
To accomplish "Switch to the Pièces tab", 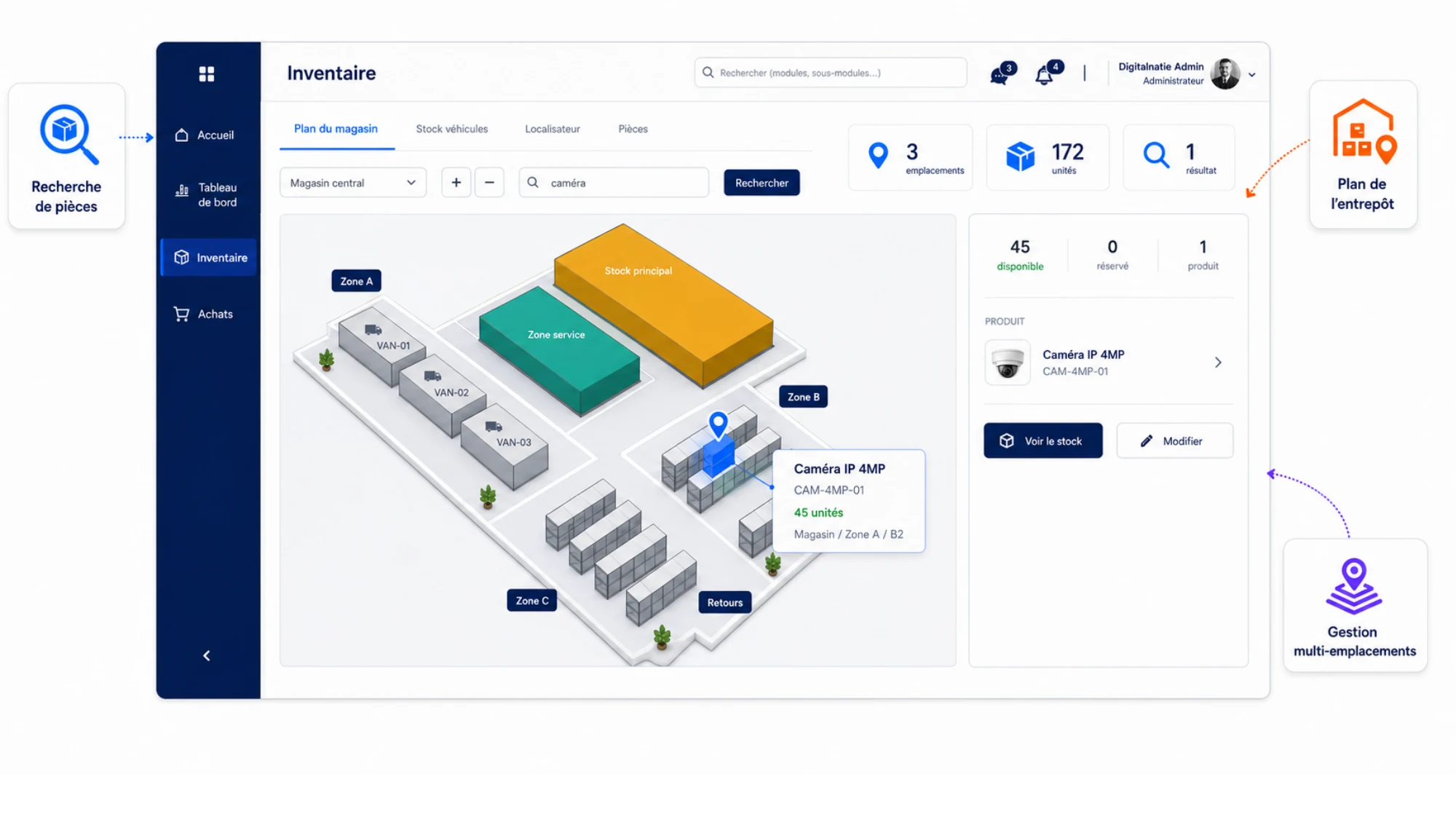I will [x=633, y=129].
